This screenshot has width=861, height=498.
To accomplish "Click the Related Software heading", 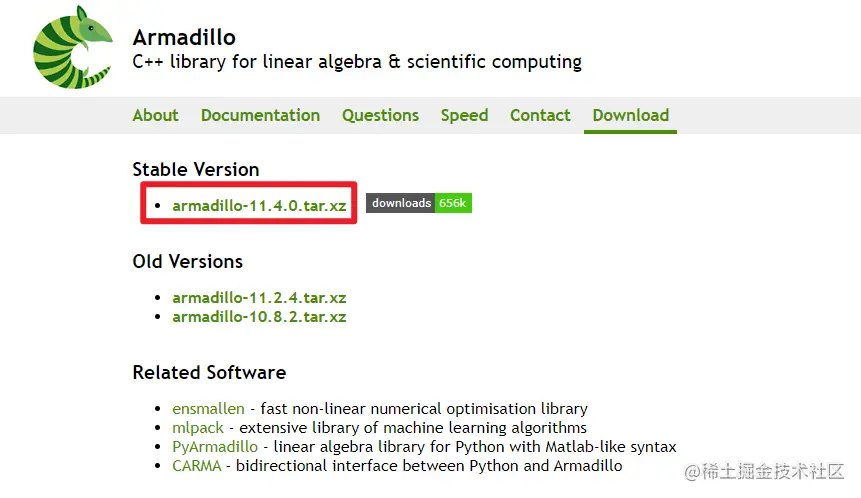I will (209, 372).
